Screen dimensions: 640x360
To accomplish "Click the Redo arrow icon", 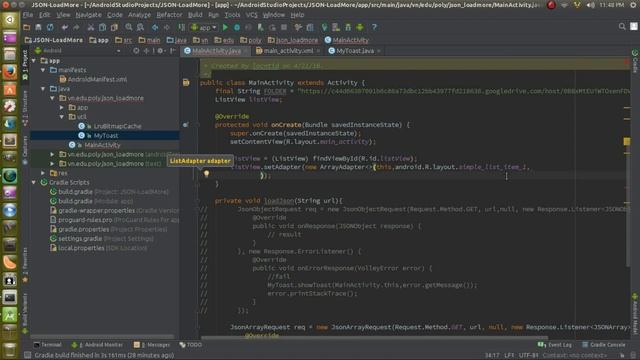I will pyautogui.click(x=76, y=27).
